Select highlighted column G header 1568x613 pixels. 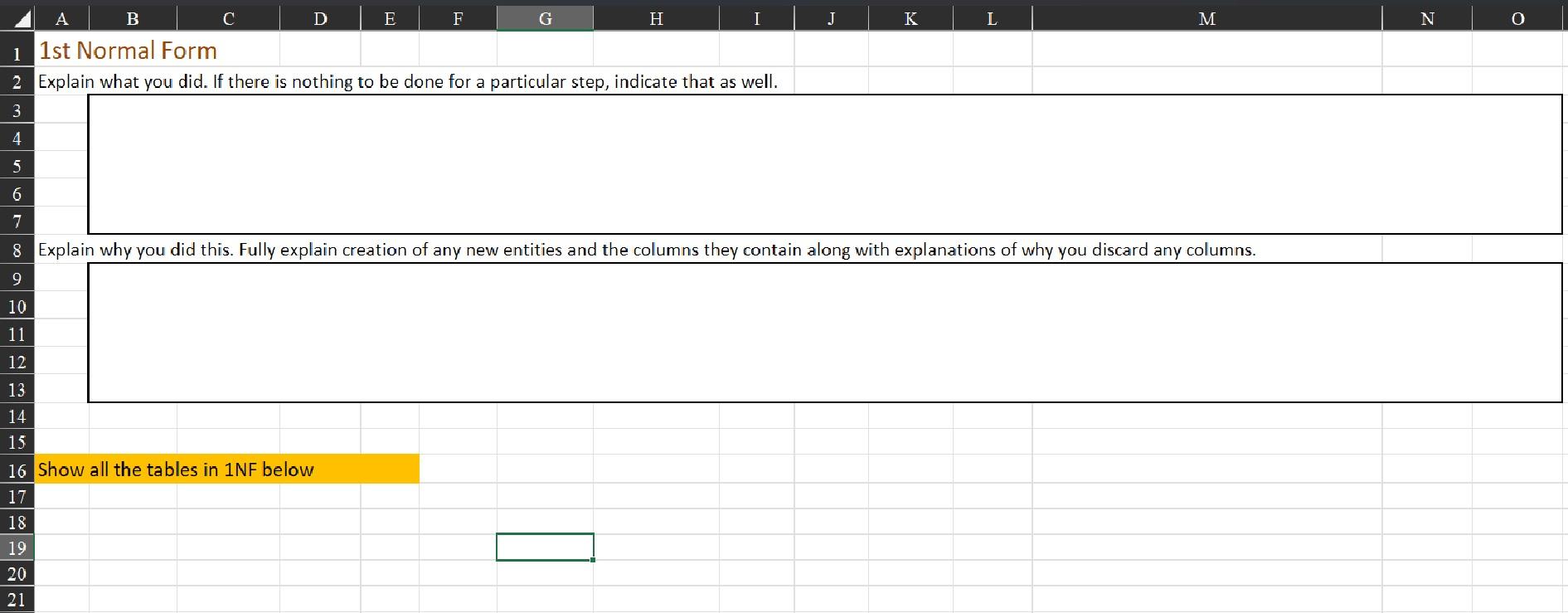(545, 18)
